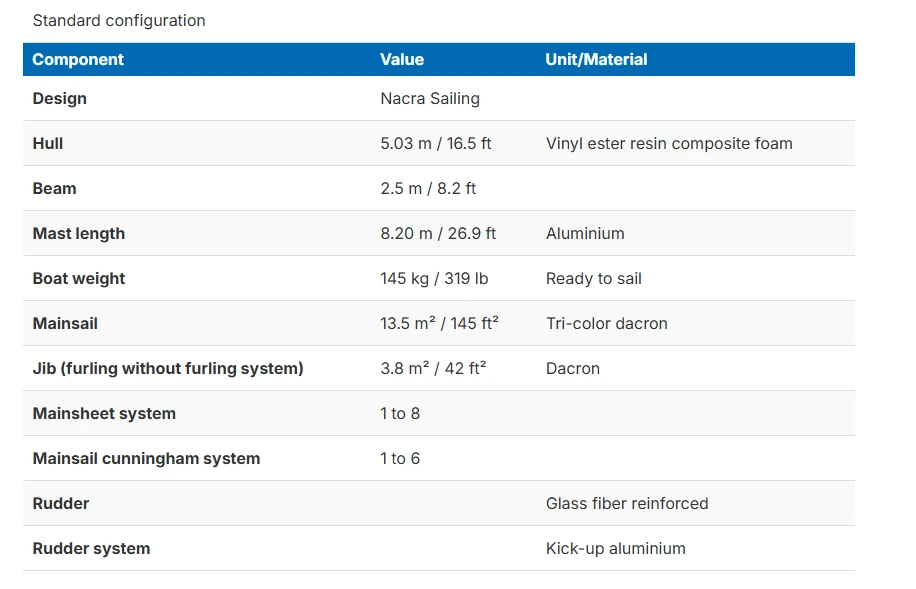Image resolution: width=916 pixels, height=589 pixels.
Task: Click the Kick-up aluminium cell
Action: click(616, 549)
